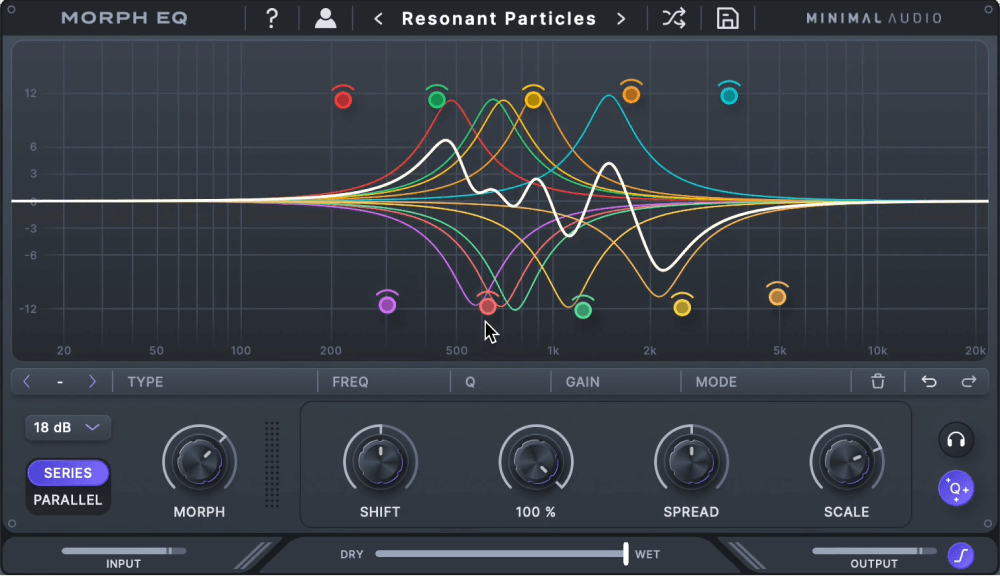Click the Q field in band bar

tap(501, 381)
